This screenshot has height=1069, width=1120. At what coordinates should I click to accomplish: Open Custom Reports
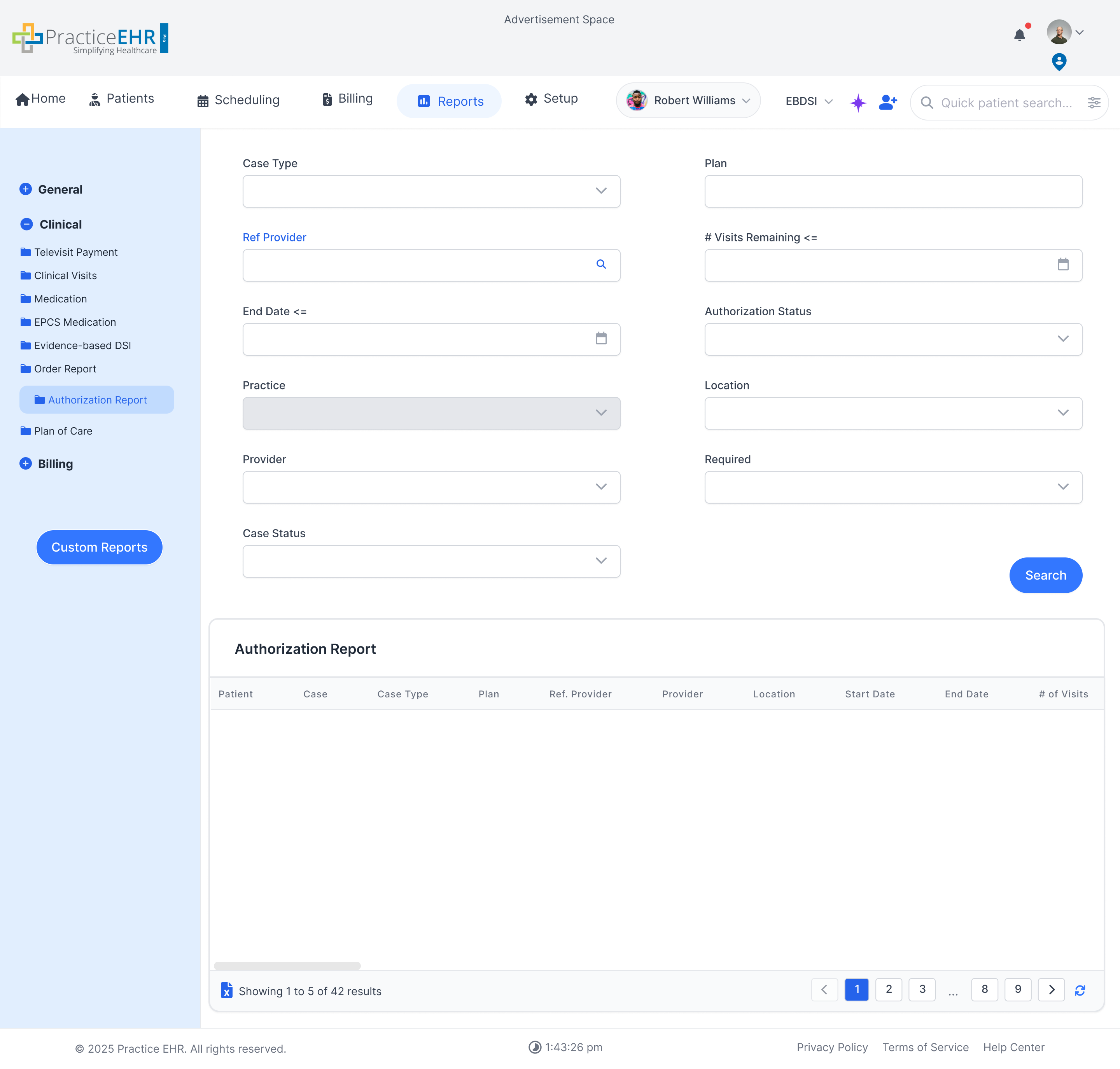point(99,547)
